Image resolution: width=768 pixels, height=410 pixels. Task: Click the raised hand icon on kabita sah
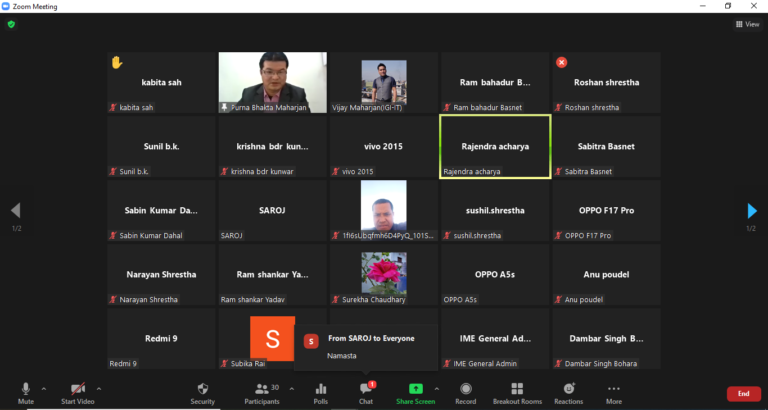click(x=117, y=62)
